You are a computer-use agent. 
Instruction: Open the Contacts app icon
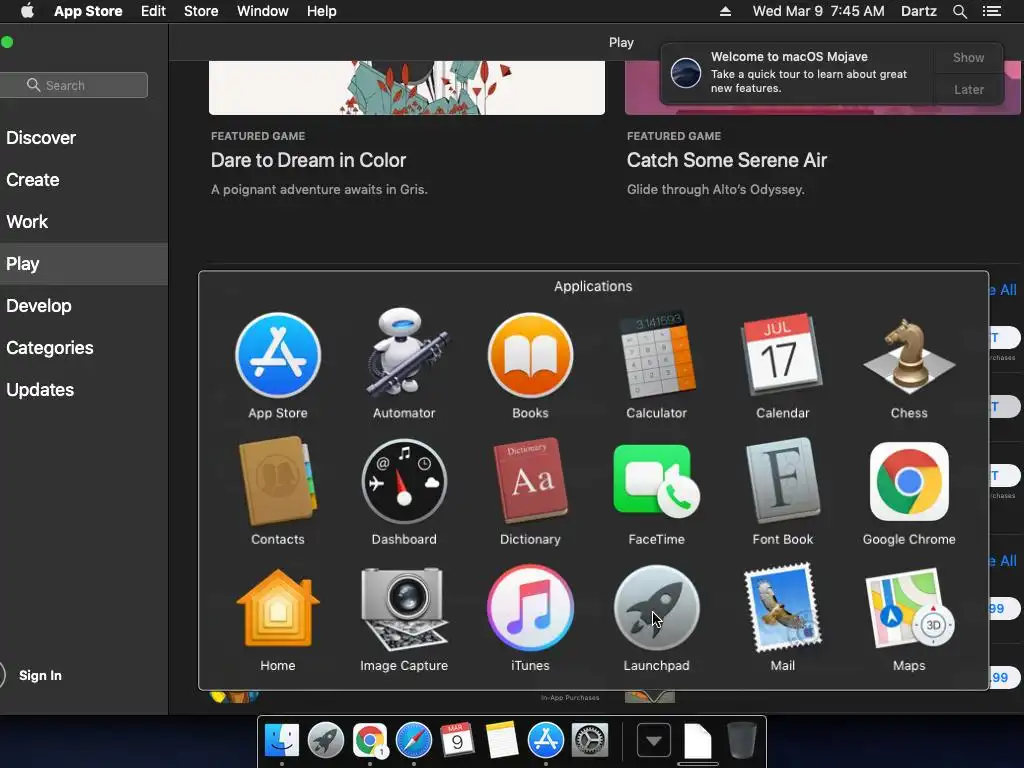(x=278, y=481)
